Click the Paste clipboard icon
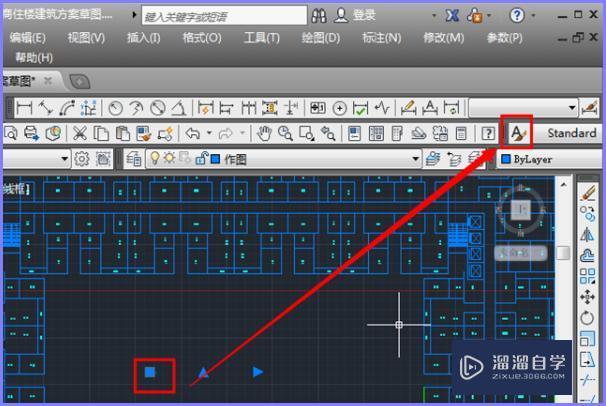The image size is (606, 406). pyautogui.click(x=123, y=134)
